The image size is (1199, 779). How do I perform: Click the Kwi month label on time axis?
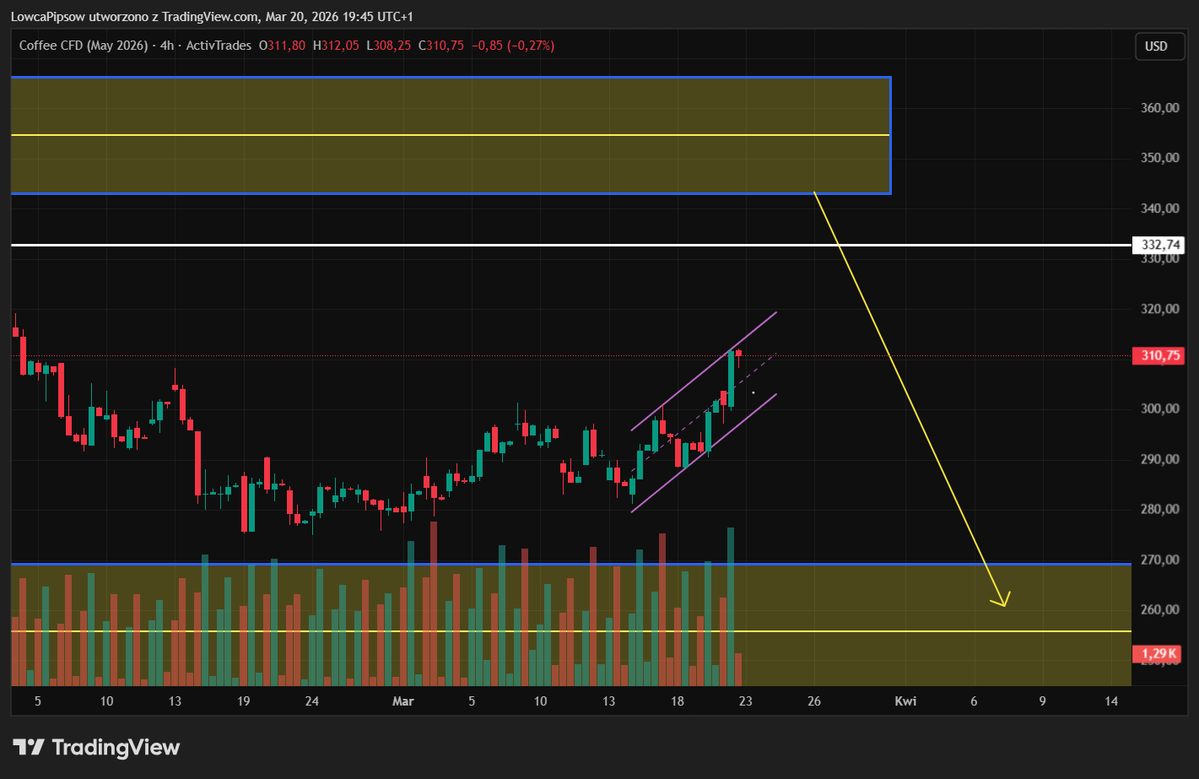click(905, 701)
